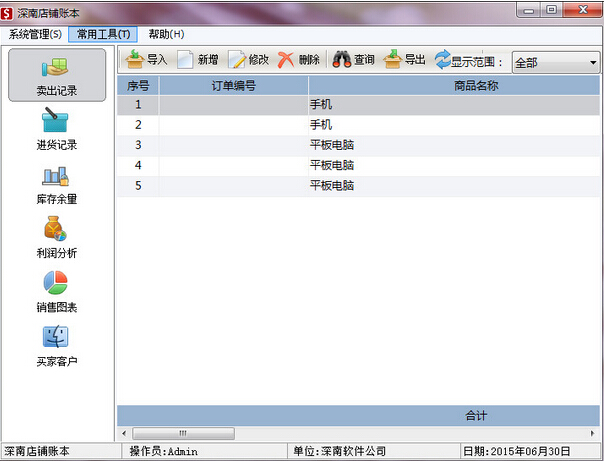Click the refresh arrows icon beside 显示范围
Viewport: 604px width, 461px height.
(442, 60)
